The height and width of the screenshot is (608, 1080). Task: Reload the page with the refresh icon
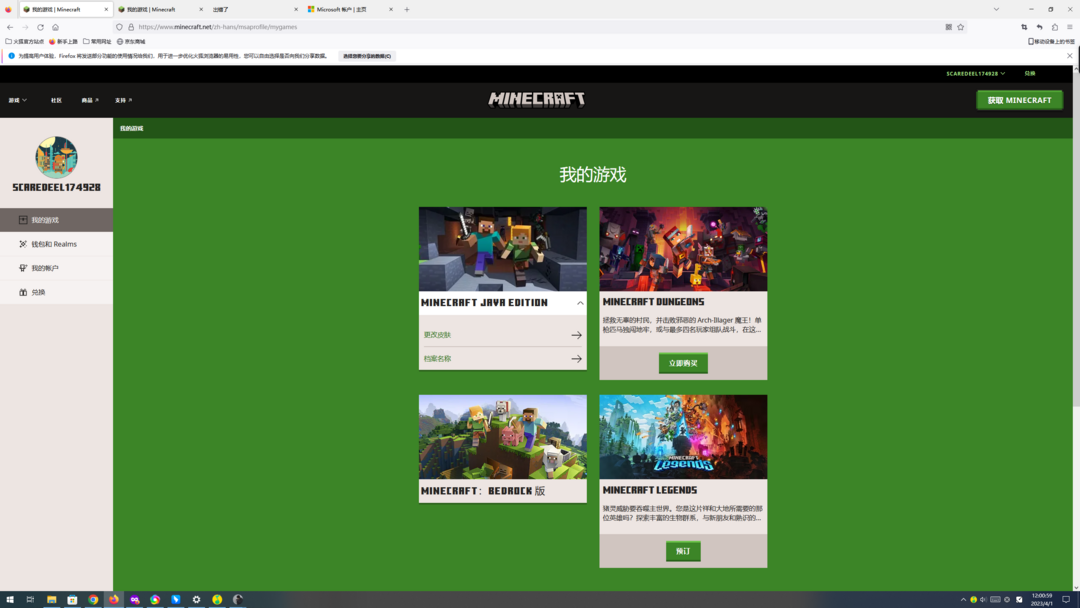point(40,27)
